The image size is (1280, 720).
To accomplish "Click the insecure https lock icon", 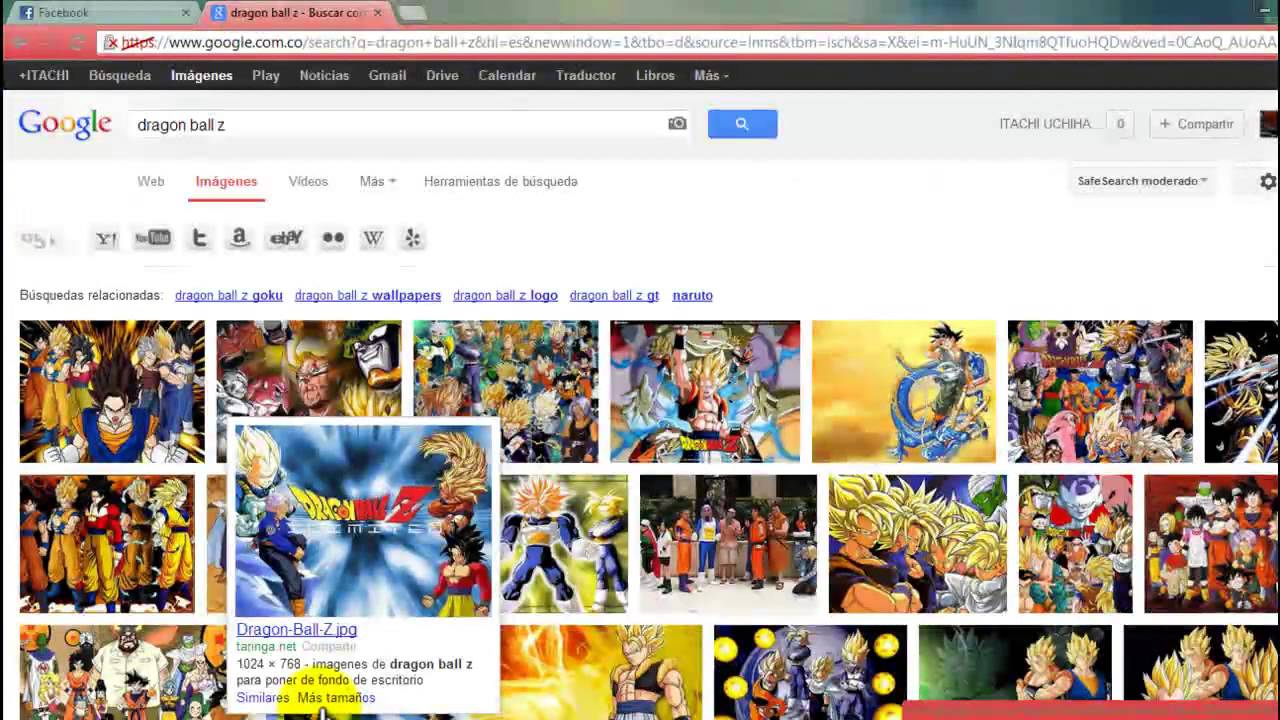I will 111,43.
